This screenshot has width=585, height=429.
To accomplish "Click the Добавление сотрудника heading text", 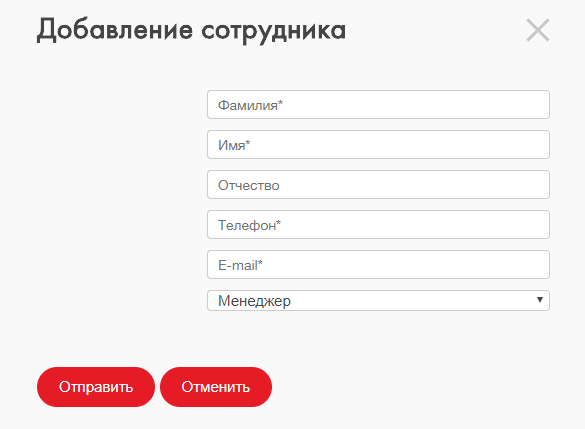I will pos(191,30).
